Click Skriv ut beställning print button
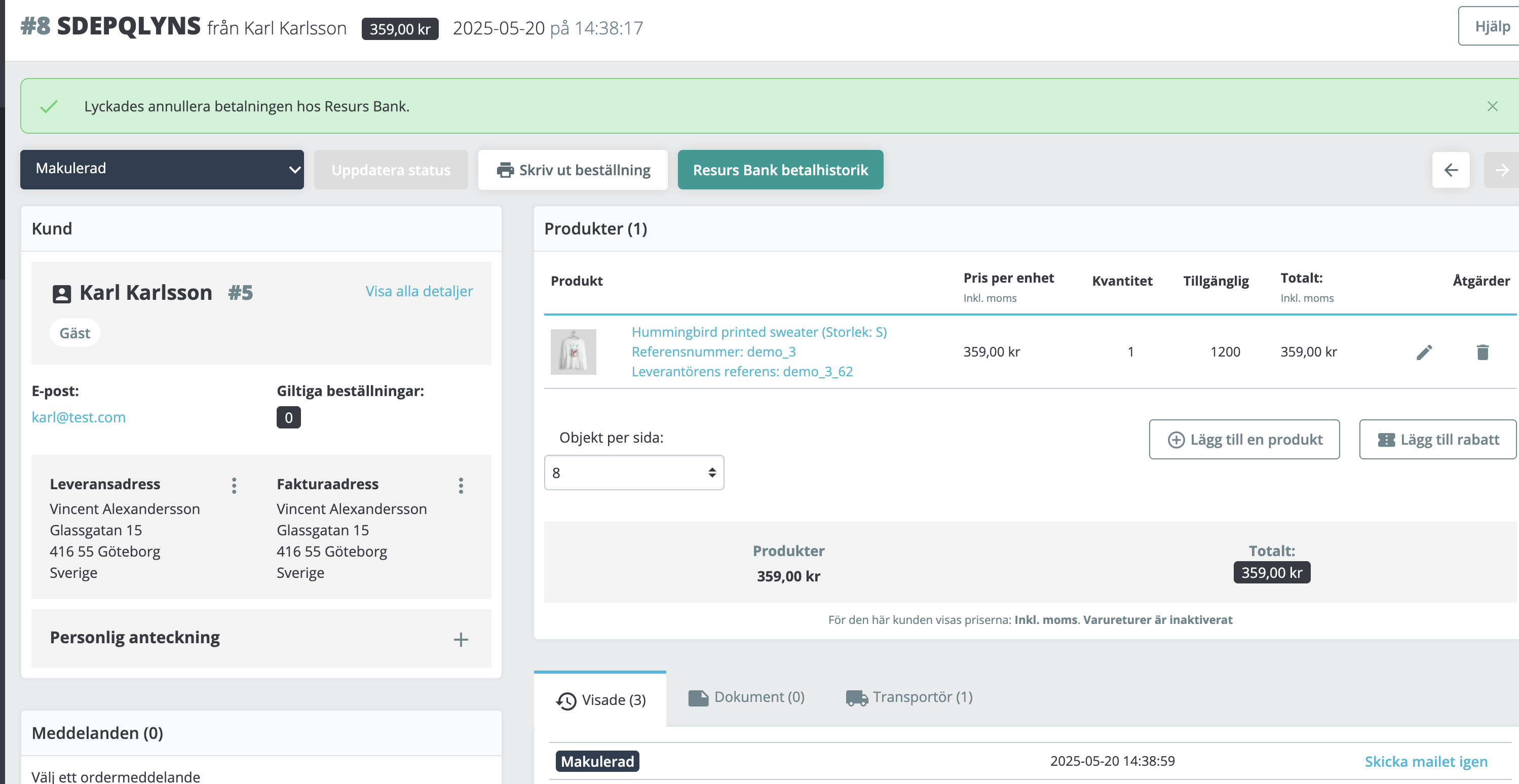Image resolution: width=1519 pixels, height=784 pixels. [x=573, y=170]
